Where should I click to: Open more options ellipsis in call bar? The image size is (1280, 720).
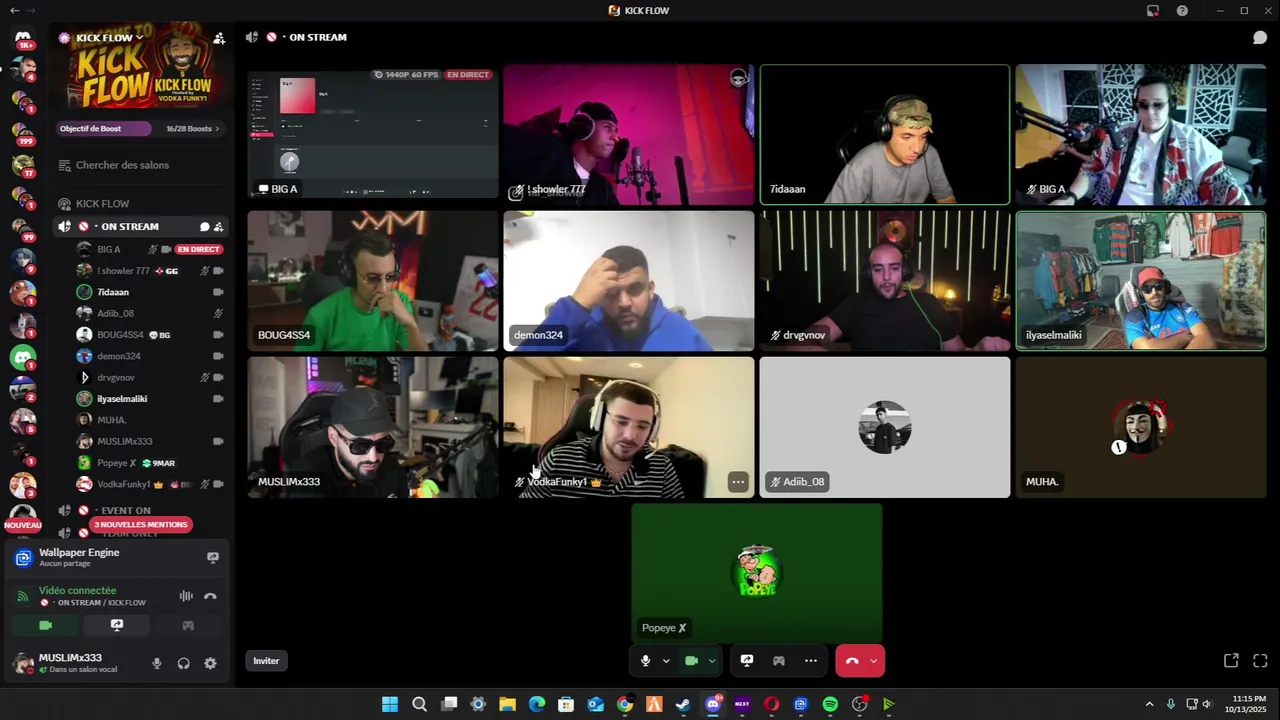pos(811,661)
